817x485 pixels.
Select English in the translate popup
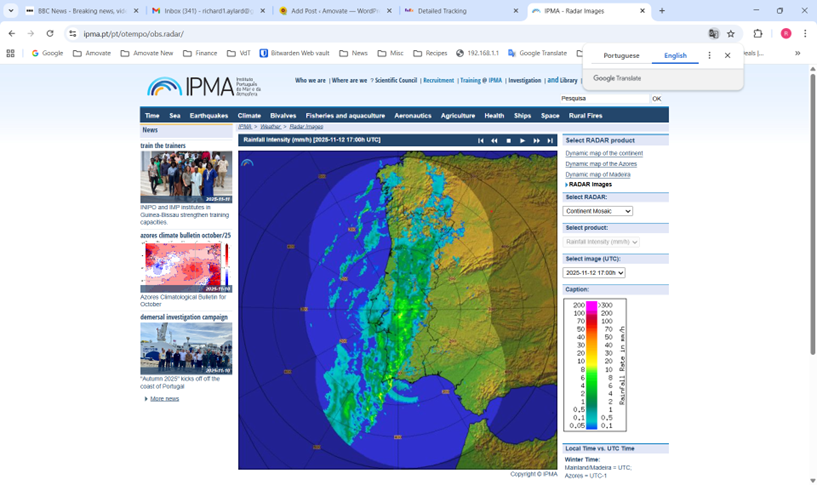[675, 56]
